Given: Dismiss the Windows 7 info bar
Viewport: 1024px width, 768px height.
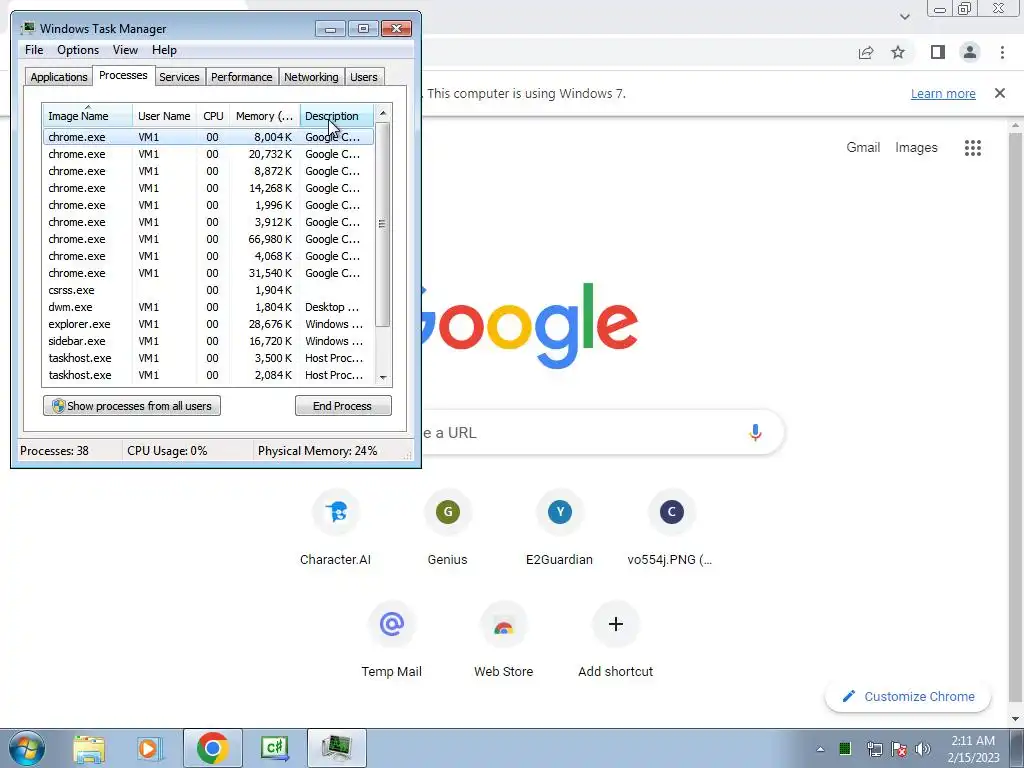Looking at the screenshot, I should pos(1000,93).
